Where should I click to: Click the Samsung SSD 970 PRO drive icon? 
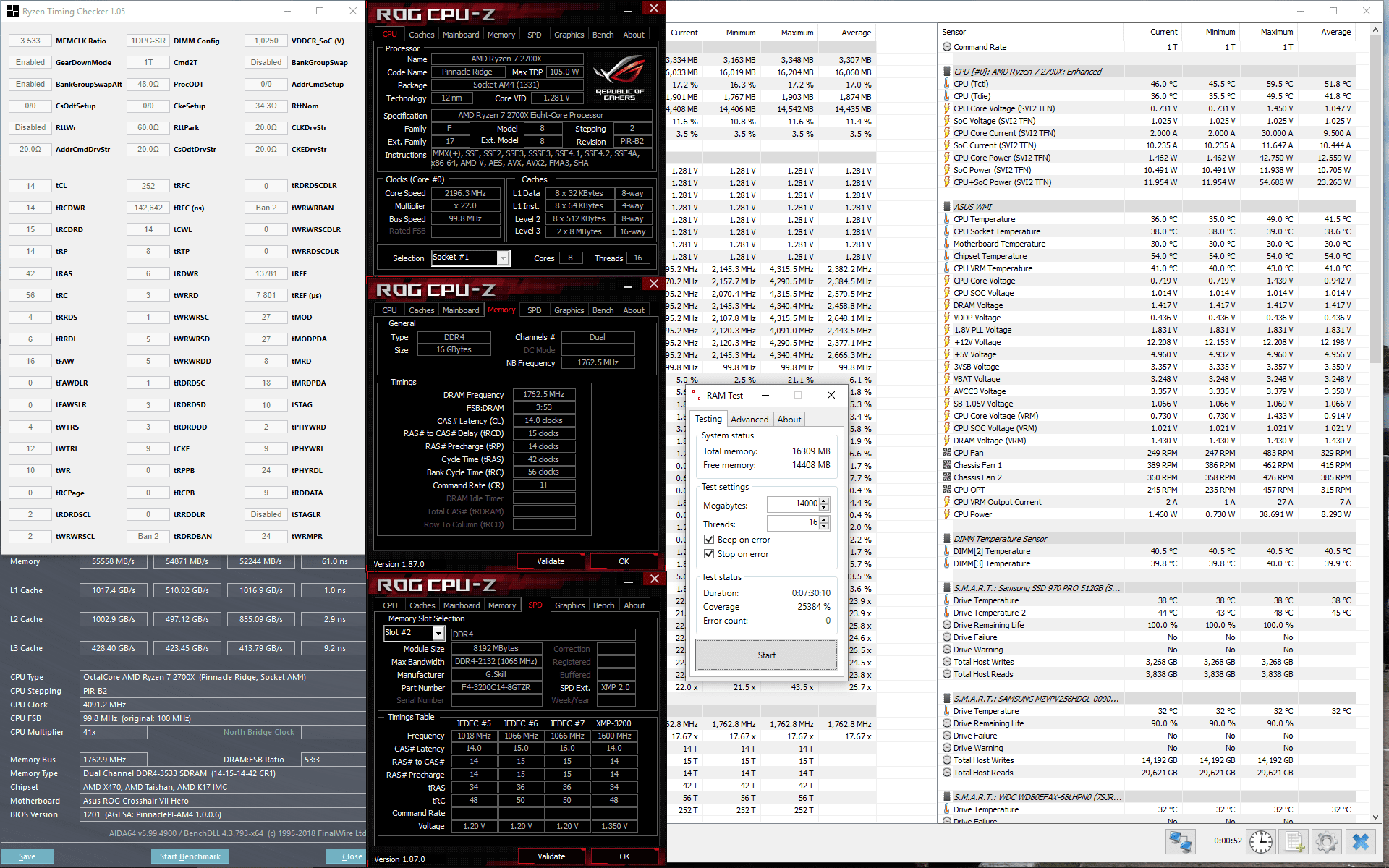946,588
